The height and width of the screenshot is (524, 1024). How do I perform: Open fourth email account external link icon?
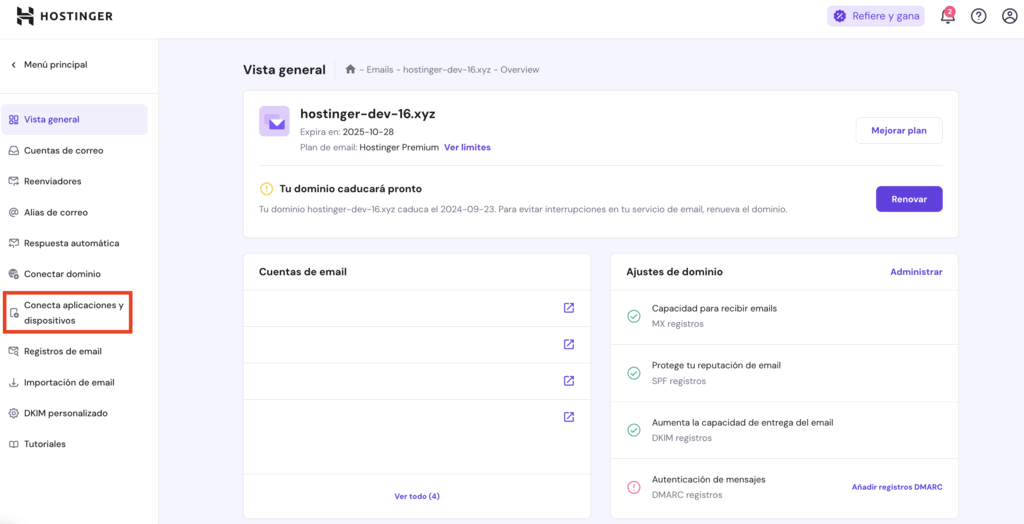(x=568, y=417)
